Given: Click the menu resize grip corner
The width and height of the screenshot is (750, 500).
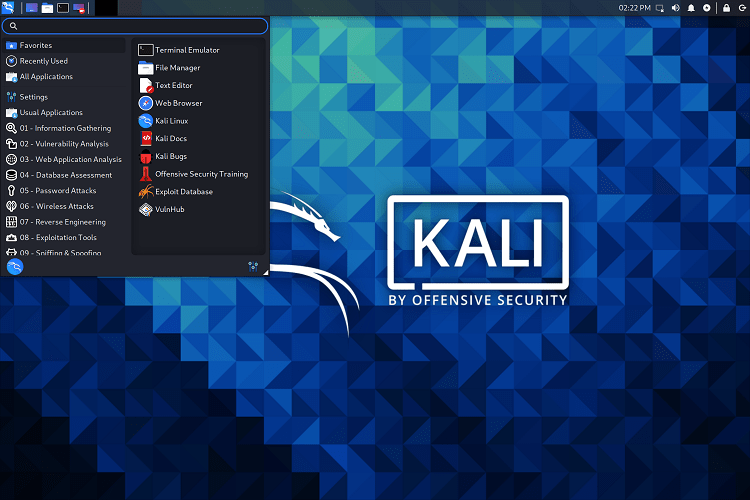Looking at the screenshot, I should coord(265,272).
